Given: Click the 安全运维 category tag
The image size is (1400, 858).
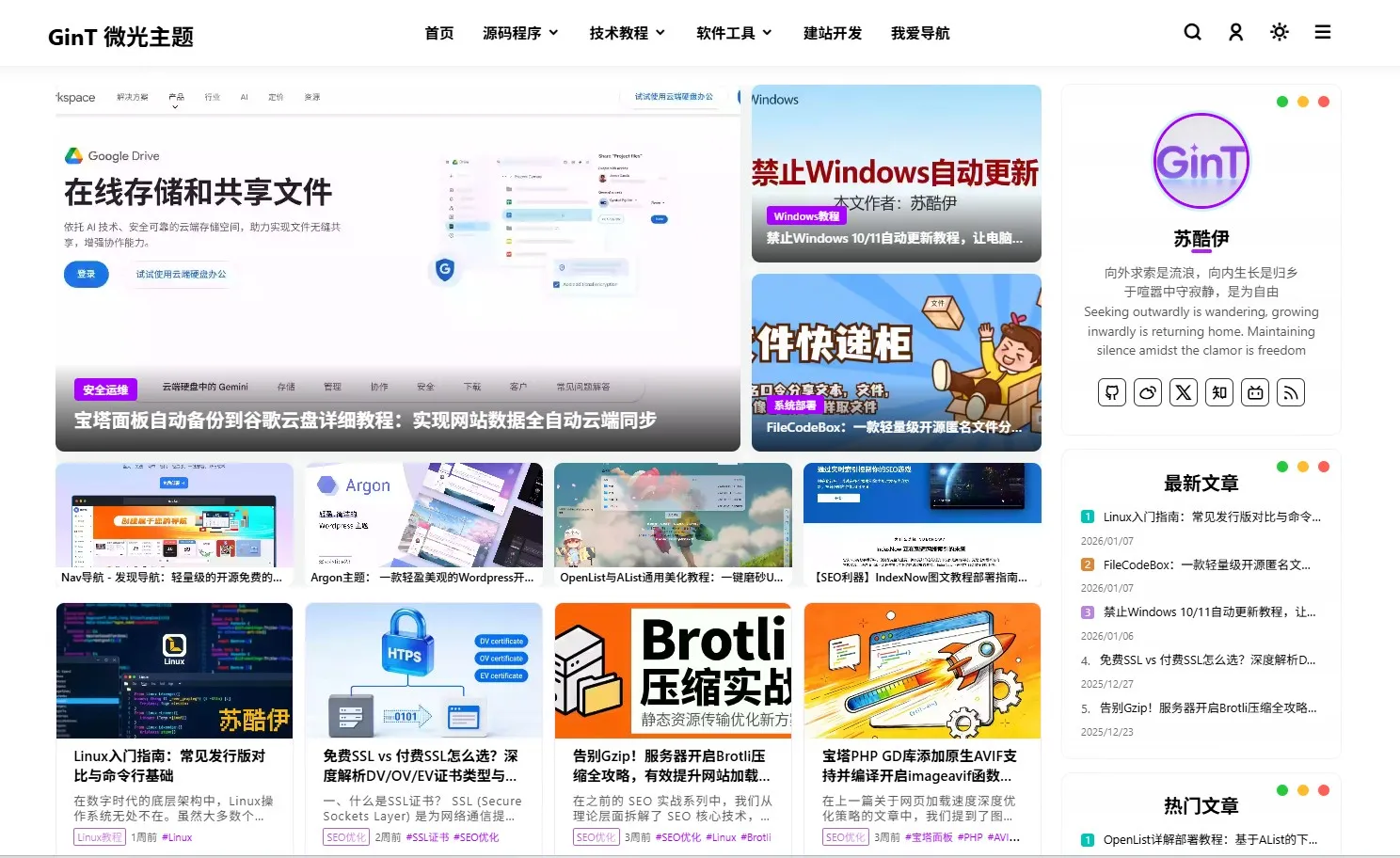Looking at the screenshot, I should [105, 389].
